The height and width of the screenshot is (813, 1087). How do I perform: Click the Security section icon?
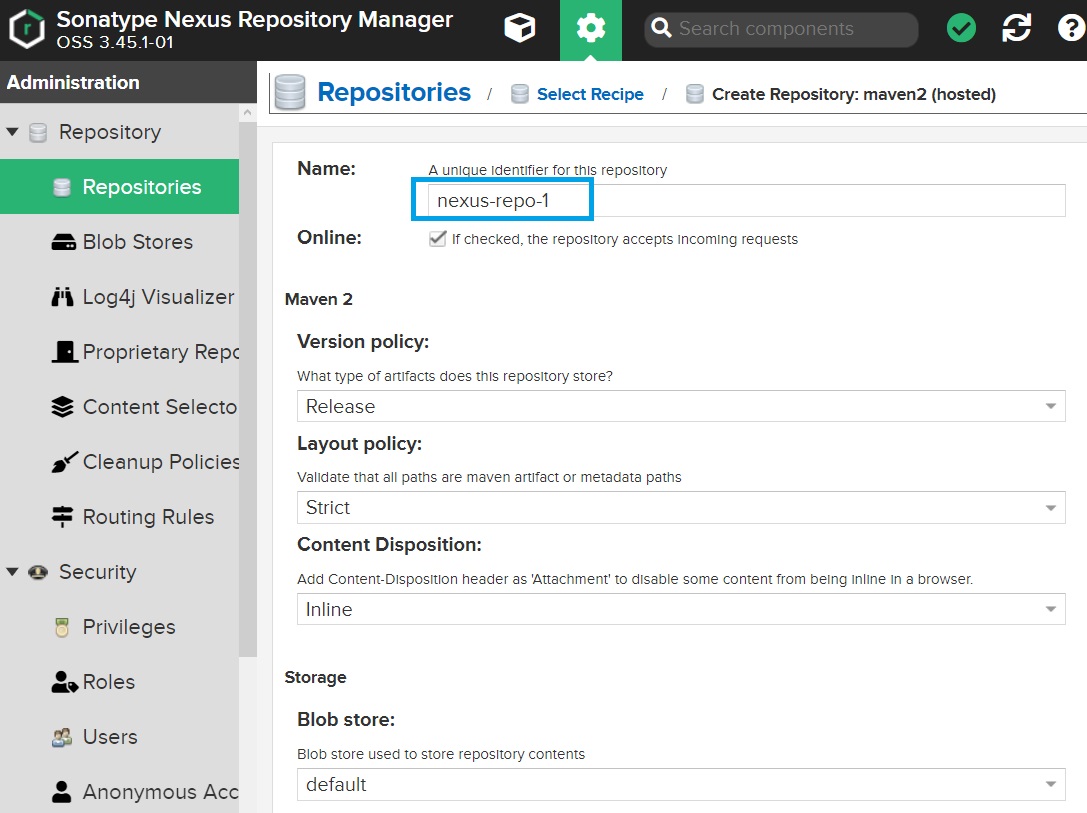click(38, 572)
